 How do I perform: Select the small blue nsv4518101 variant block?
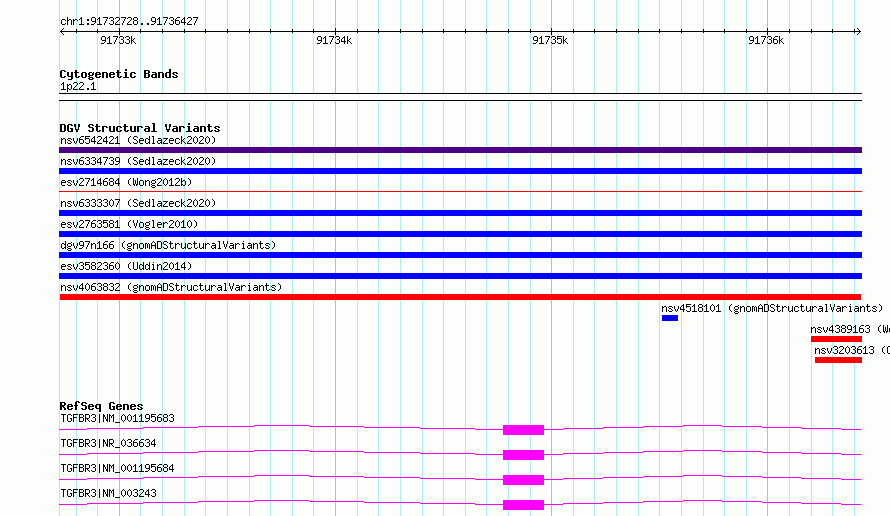(670, 318)
